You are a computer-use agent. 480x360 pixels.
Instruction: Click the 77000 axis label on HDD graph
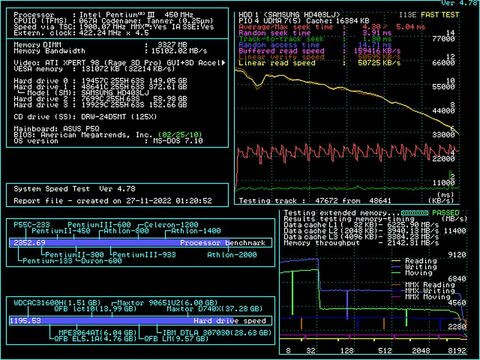[x=444, y=39]
